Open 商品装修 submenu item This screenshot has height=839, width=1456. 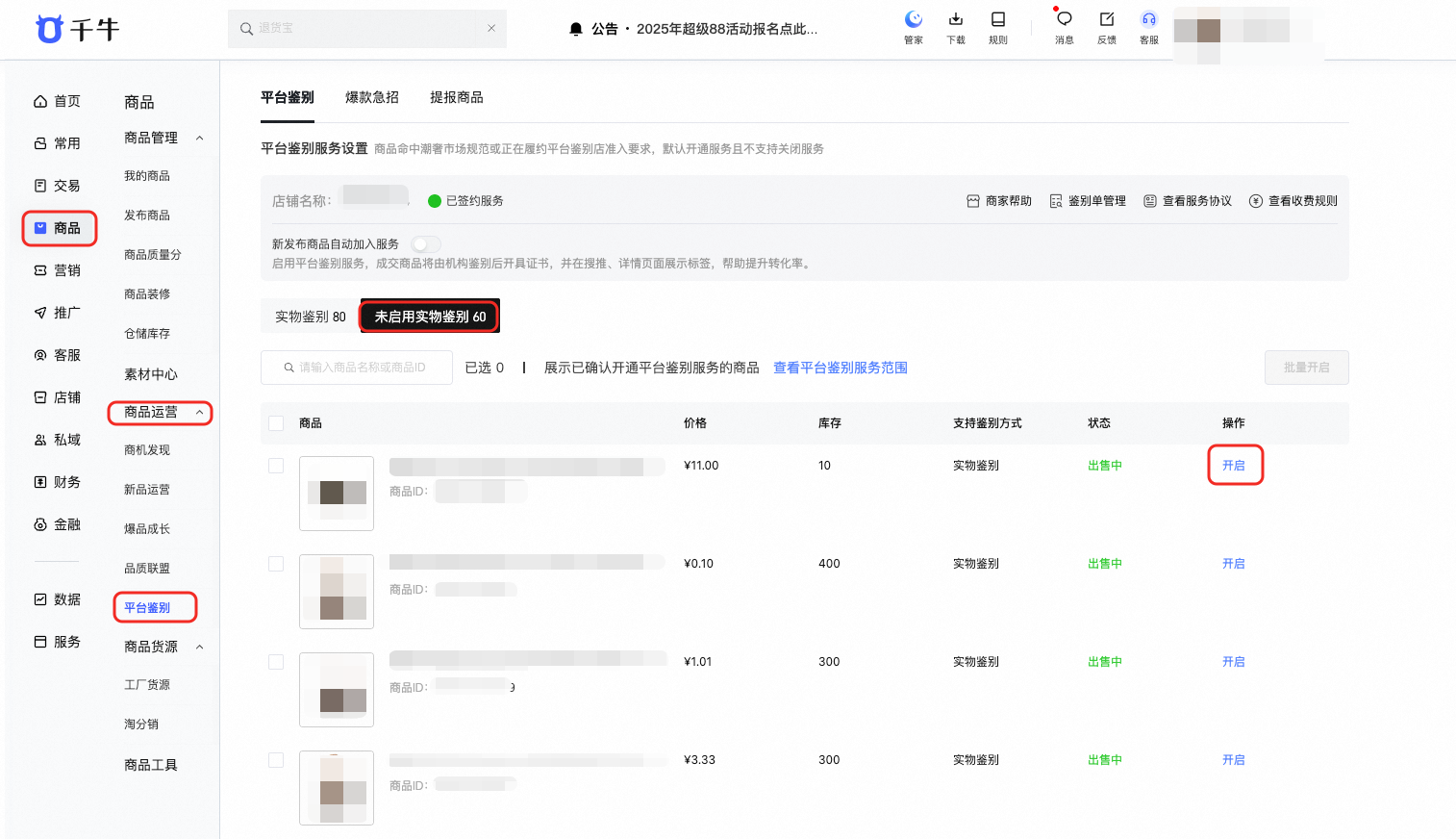pyautogui.click(x=147, y=294)
